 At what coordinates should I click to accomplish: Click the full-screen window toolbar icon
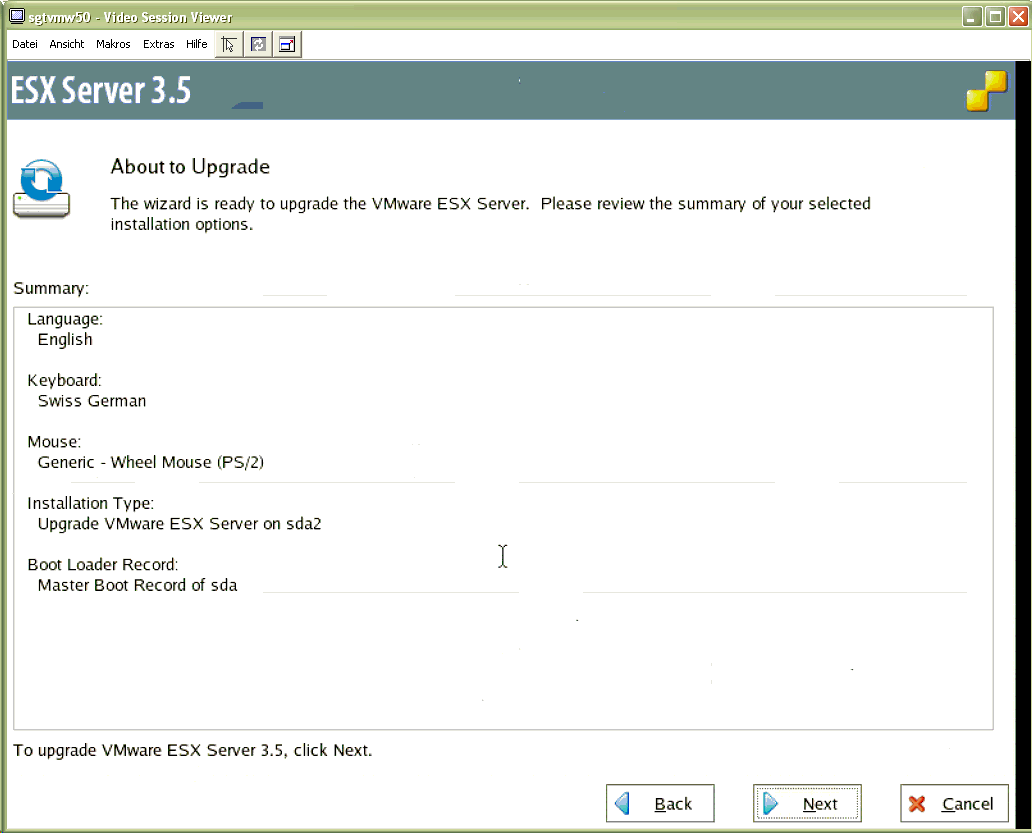[288, 45]
